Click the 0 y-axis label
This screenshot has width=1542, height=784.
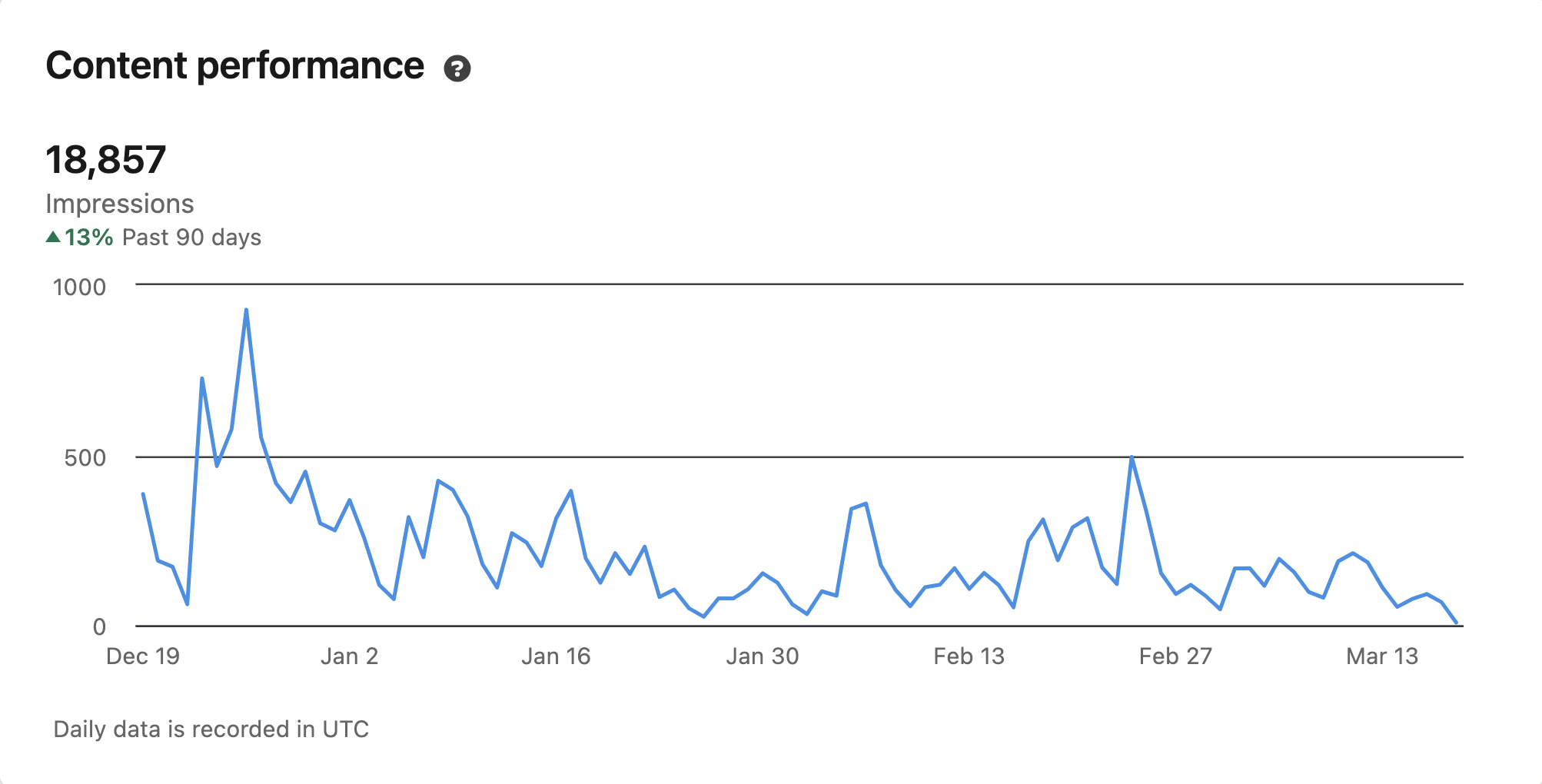(x=99, y=627)
